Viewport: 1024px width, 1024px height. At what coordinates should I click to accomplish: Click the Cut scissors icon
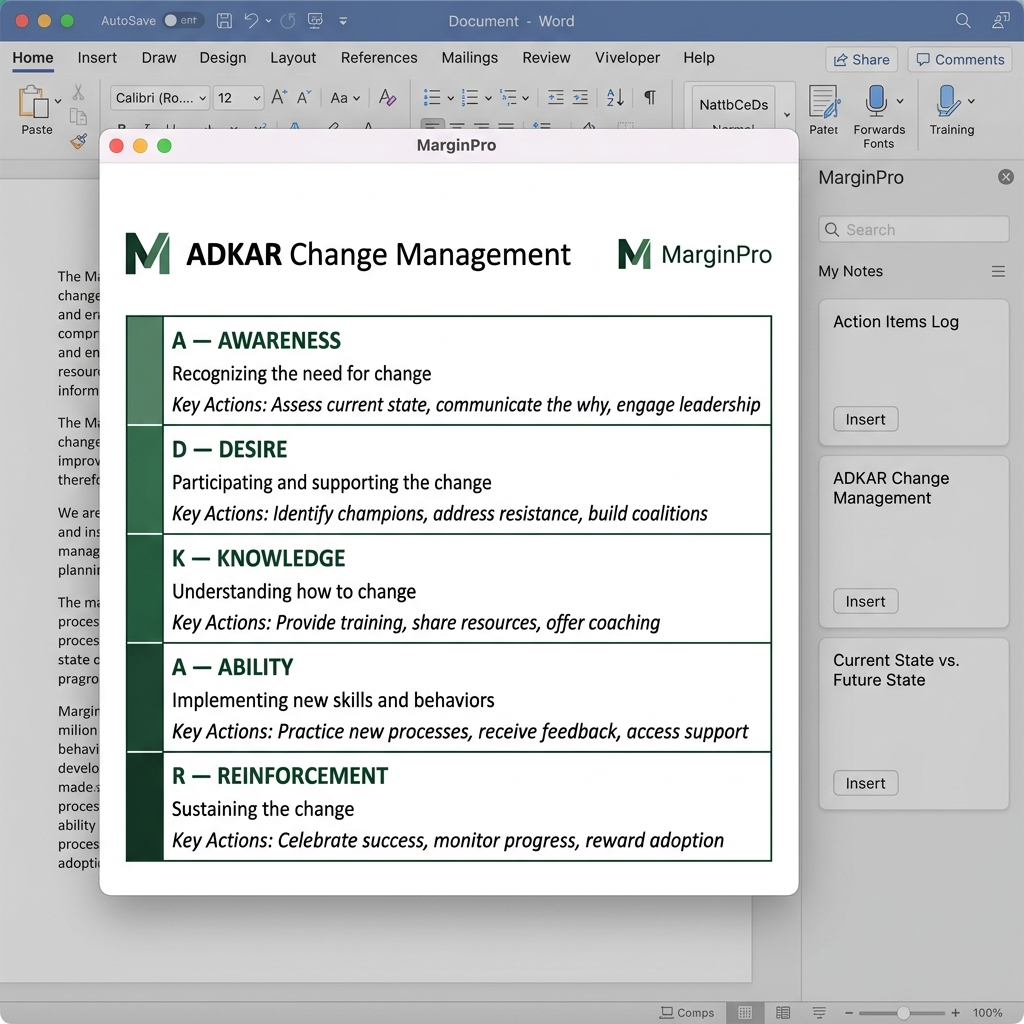pyautogui.click(x=78, y=94)
